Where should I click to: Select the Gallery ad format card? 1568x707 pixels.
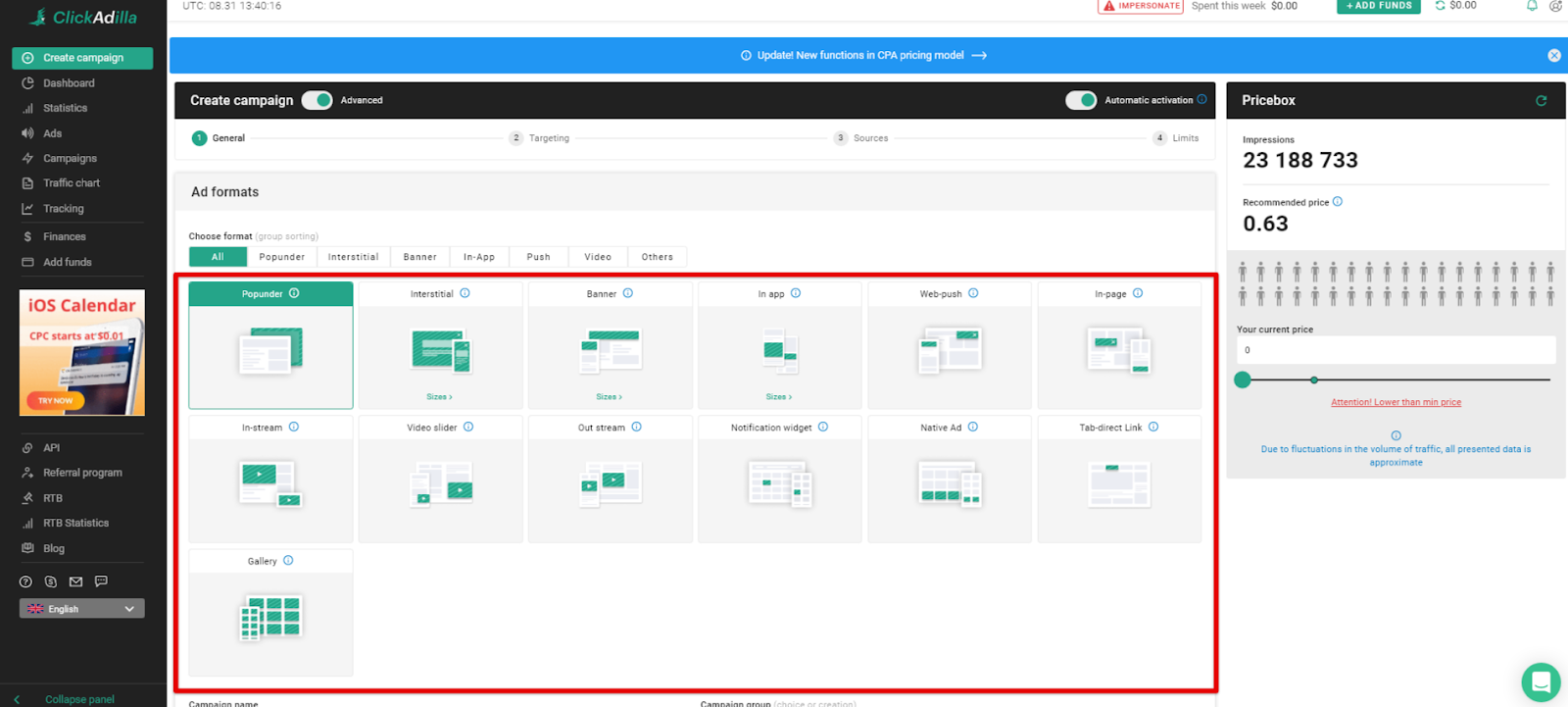(270, 613)
